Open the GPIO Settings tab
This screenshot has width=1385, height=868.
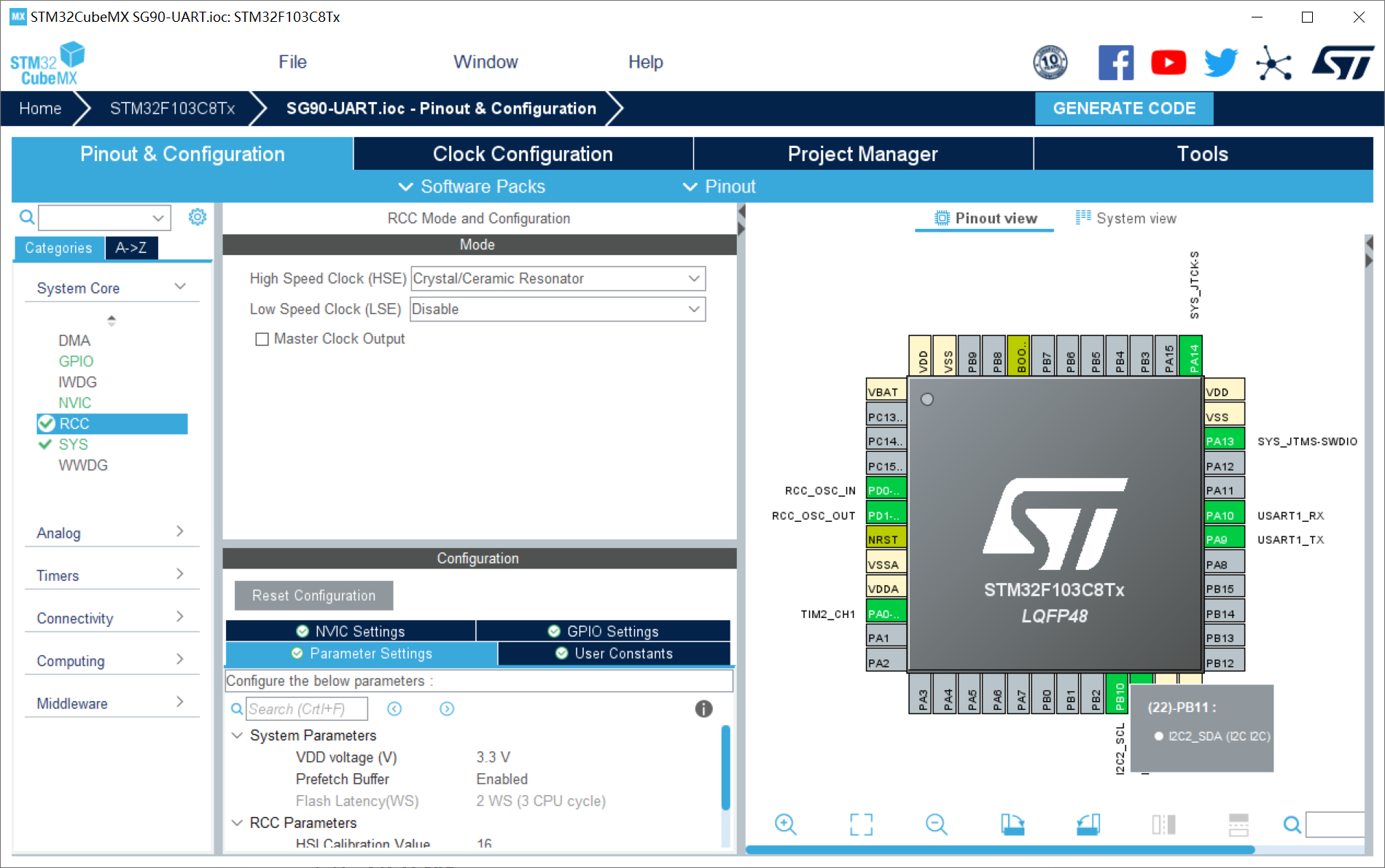[604, 631]
